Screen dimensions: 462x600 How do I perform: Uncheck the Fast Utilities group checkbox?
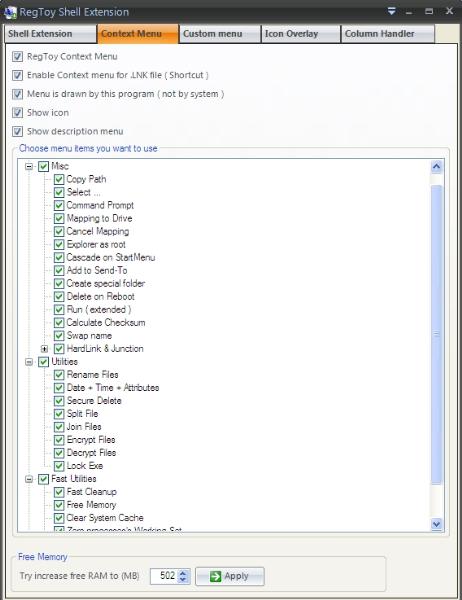point(43,479)
